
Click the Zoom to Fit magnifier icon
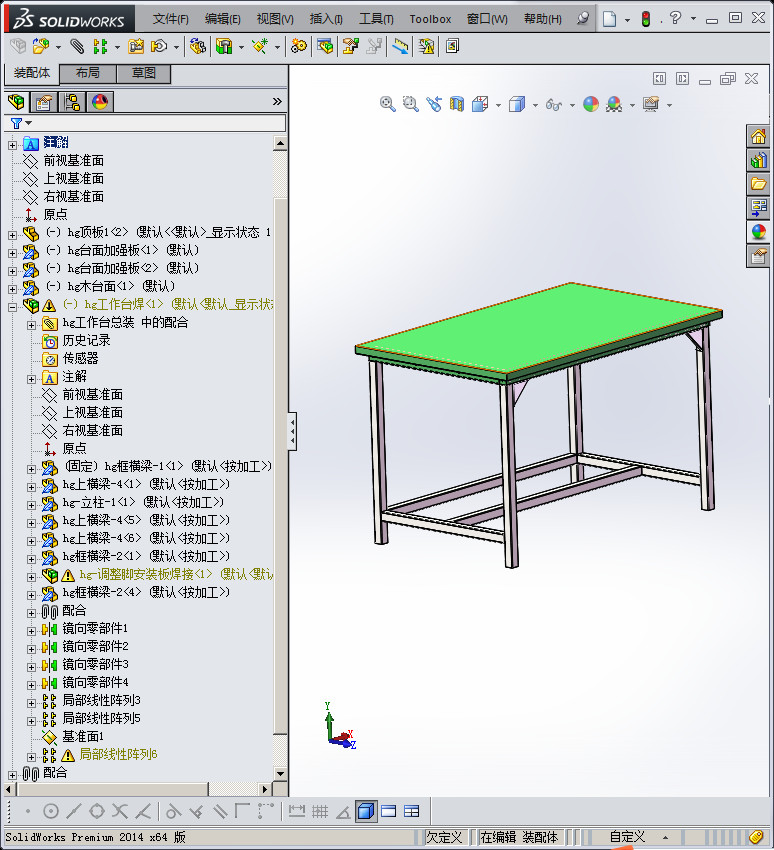point(387,104)
